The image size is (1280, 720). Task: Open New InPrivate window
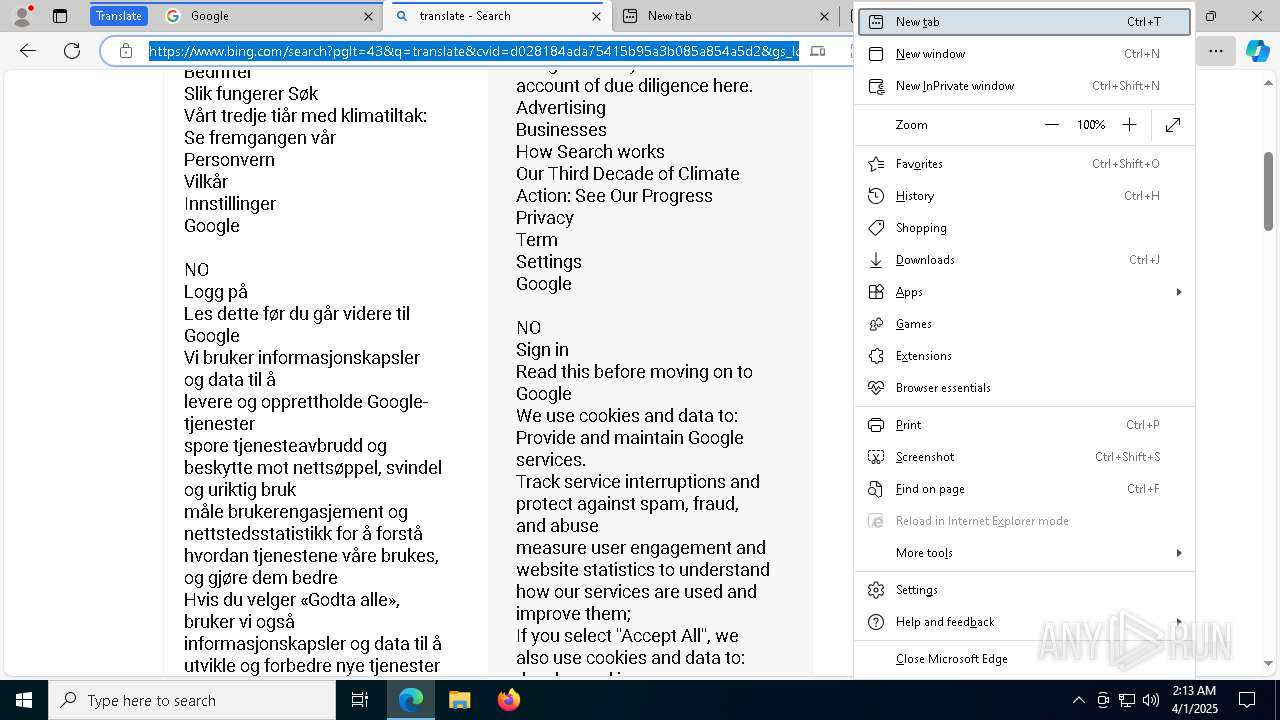(1025, 86)
